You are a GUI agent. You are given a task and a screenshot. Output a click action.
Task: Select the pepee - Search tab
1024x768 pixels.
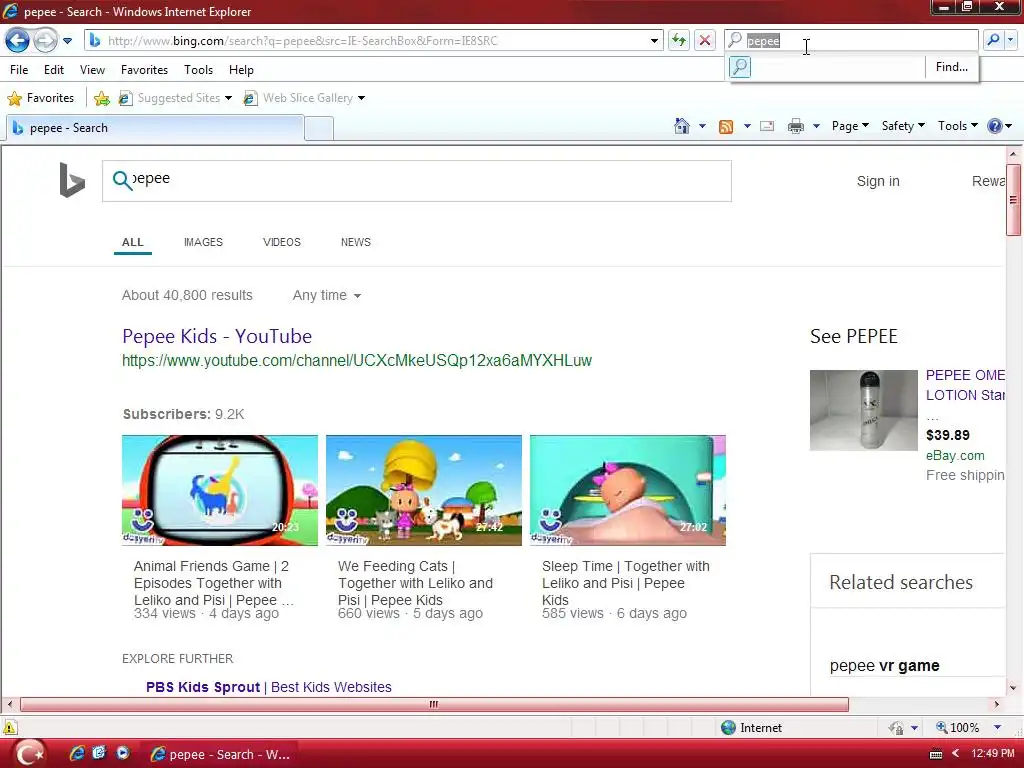click(x=155, y=128)
